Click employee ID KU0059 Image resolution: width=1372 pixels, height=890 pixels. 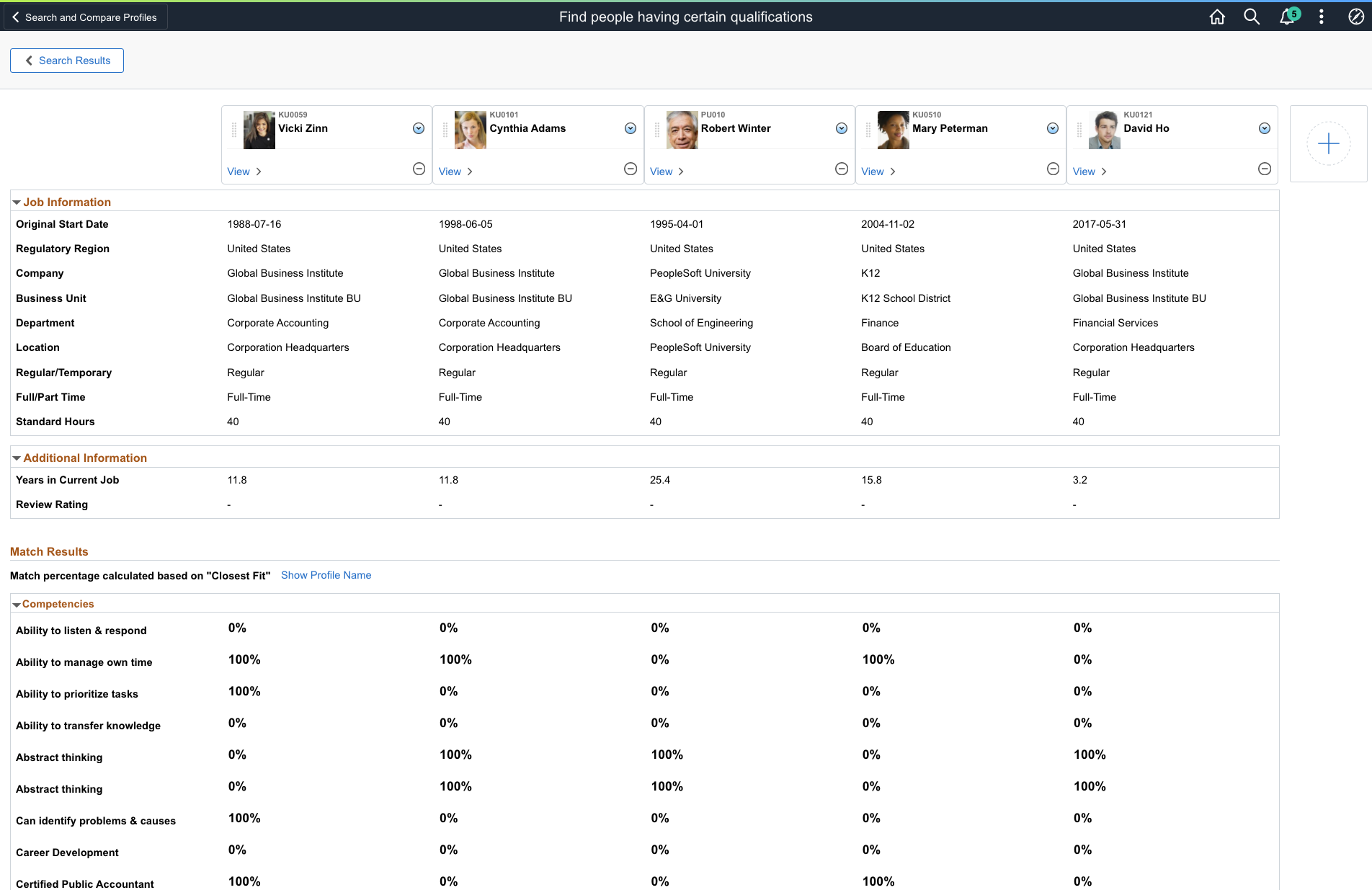293,115
